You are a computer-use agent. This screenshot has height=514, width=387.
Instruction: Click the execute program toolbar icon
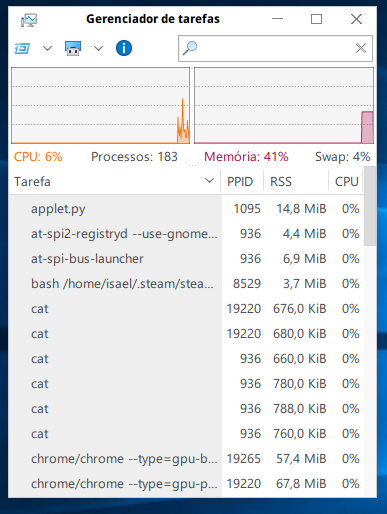(22, 49)
